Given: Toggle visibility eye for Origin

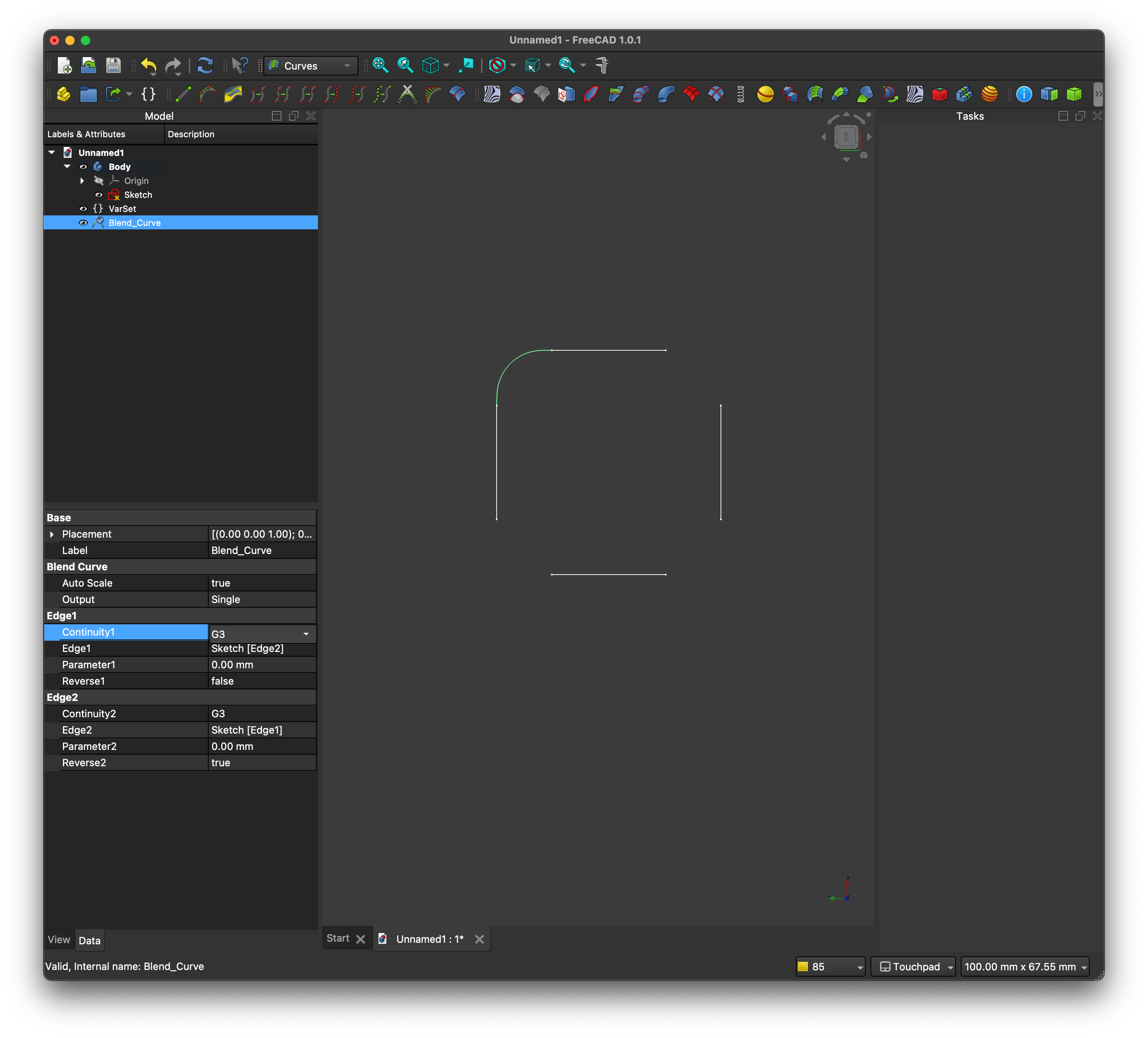Looking at the screenshot, I should [x=98, y=181].
